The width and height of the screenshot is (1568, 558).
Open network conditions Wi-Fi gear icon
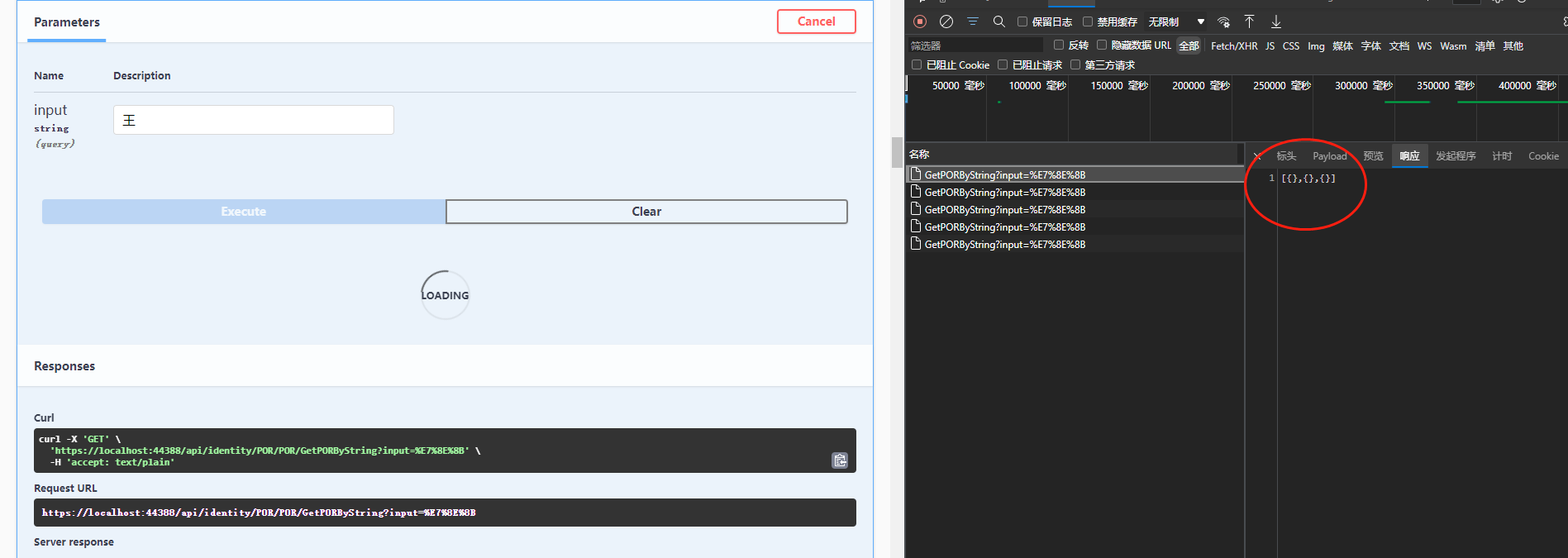click(1224, 22)
